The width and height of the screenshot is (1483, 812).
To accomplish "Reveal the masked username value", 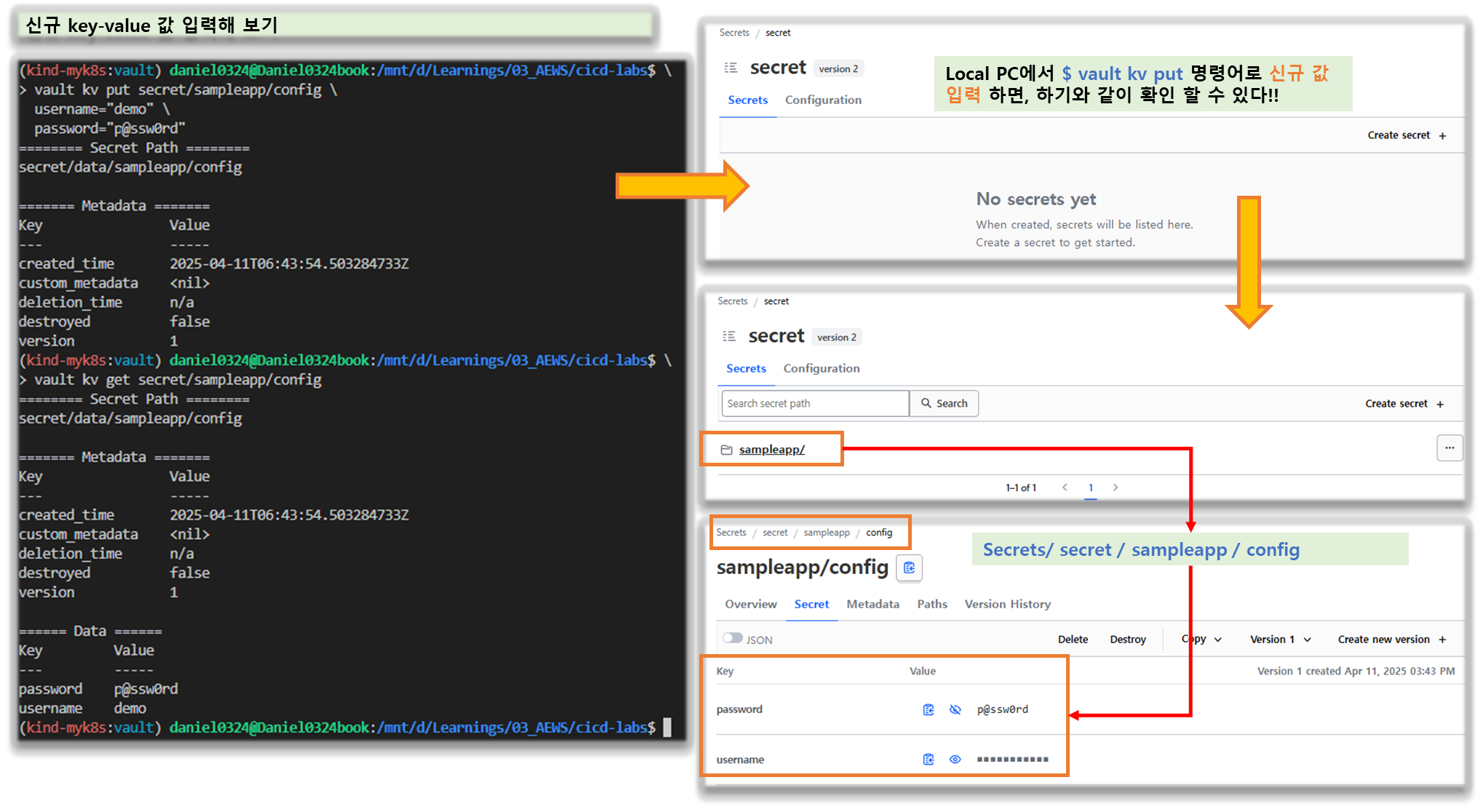I will (955, 760).
